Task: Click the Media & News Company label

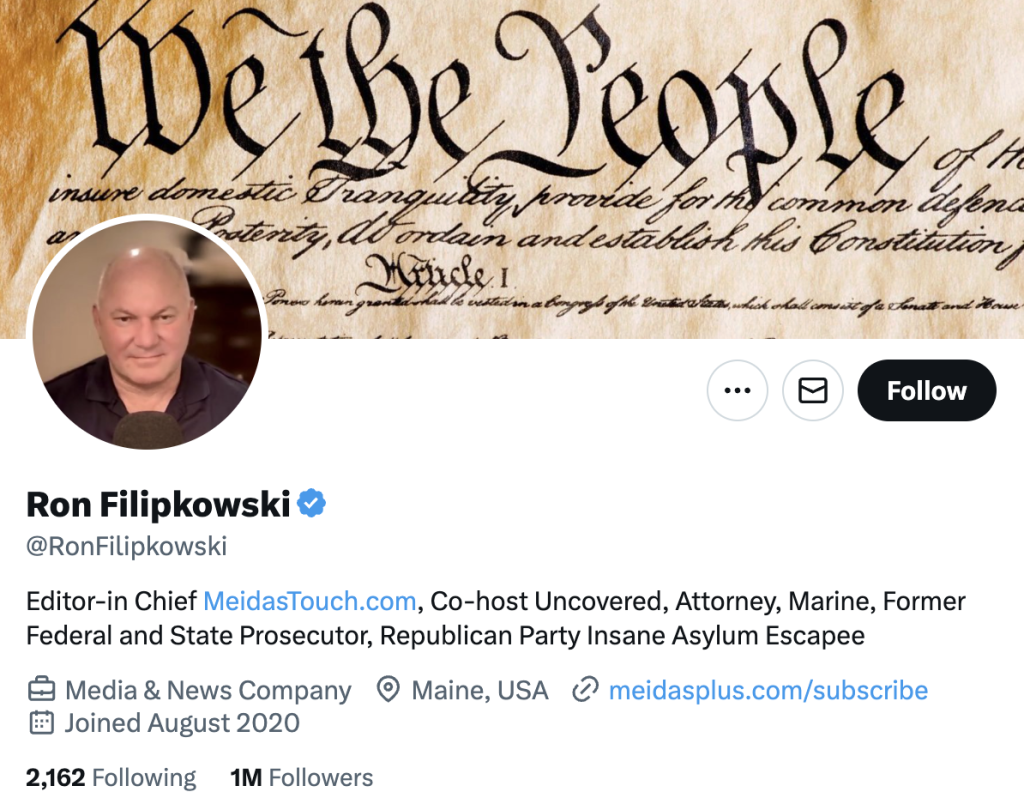Action: (208, 690)
